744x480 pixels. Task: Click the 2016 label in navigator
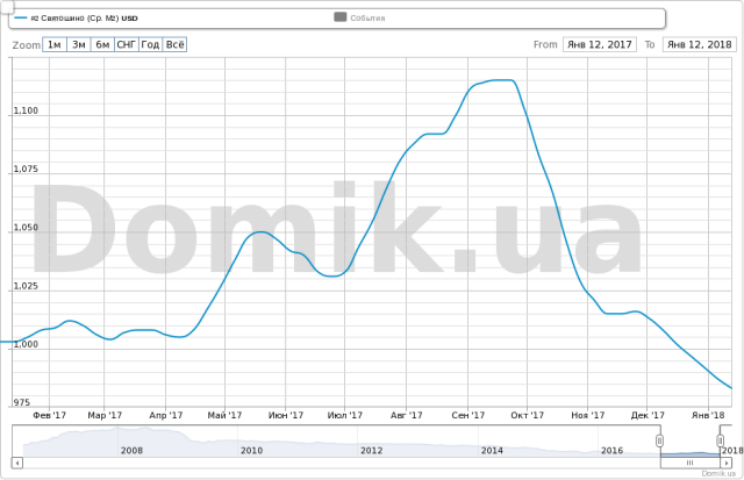(x=612, y=450)
